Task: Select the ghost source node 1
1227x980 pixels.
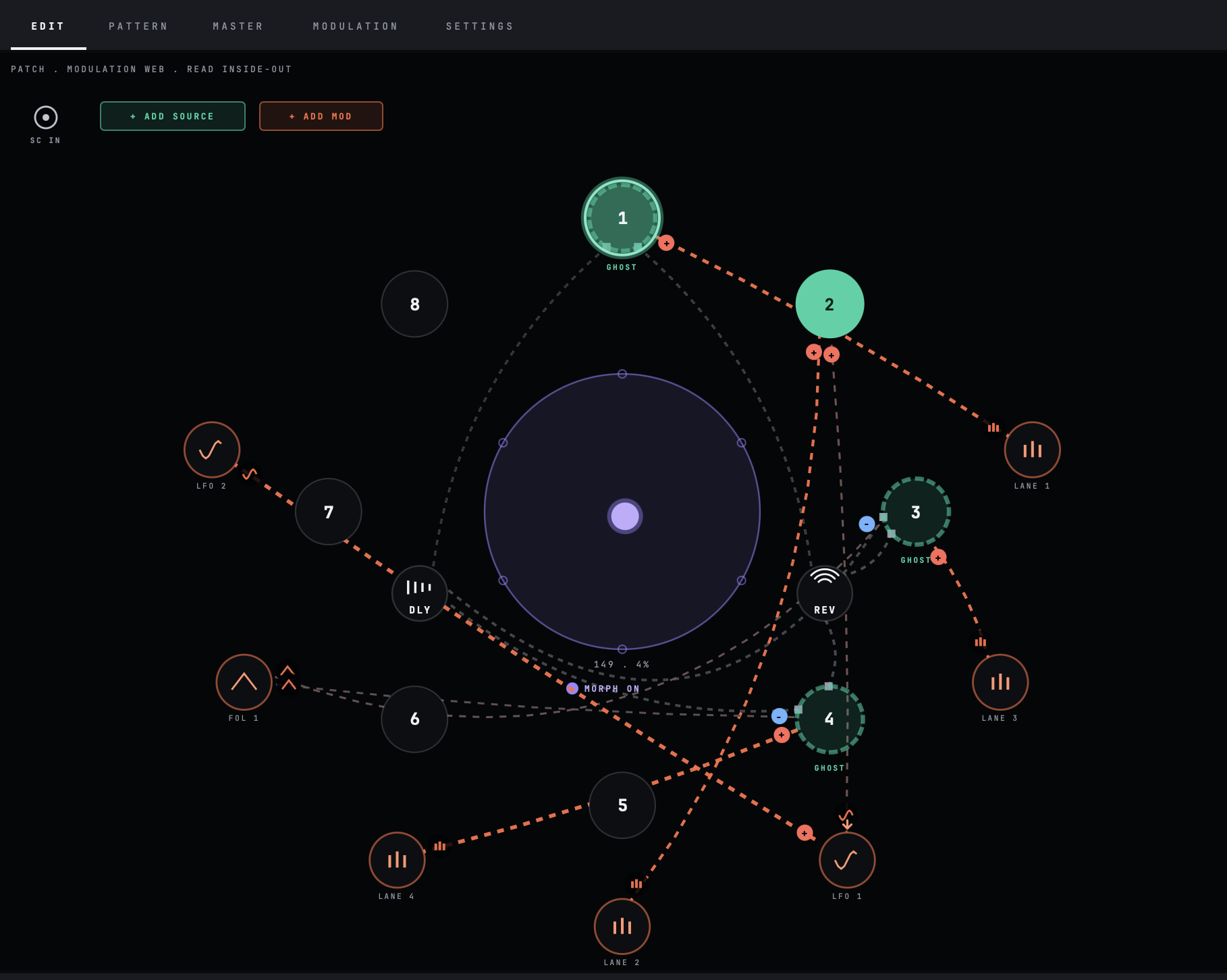Action: coord(622,217)
